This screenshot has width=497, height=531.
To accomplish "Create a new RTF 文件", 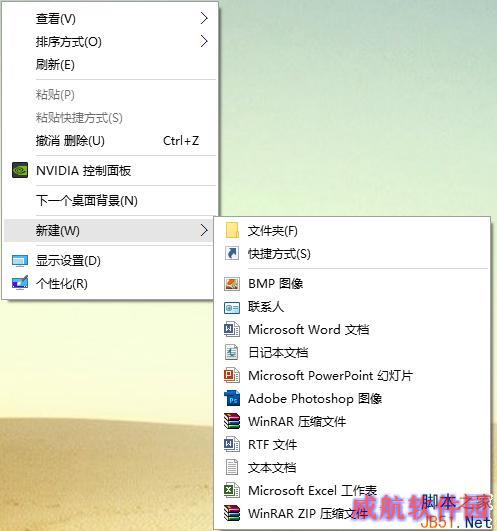I will pos(352,445).
